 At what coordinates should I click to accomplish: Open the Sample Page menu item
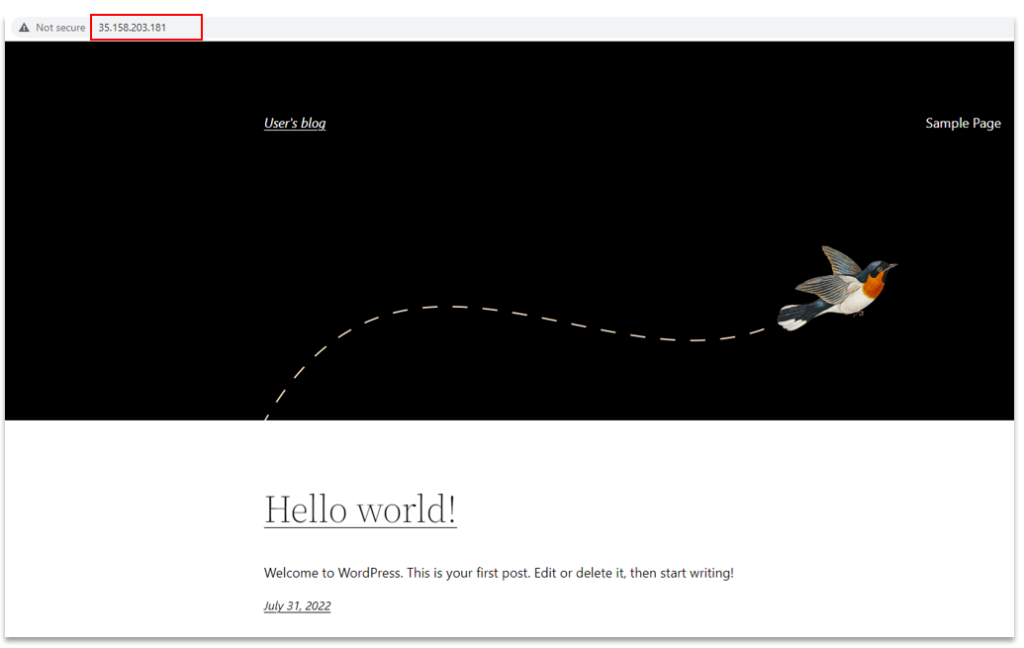click(x=963, y=123)
